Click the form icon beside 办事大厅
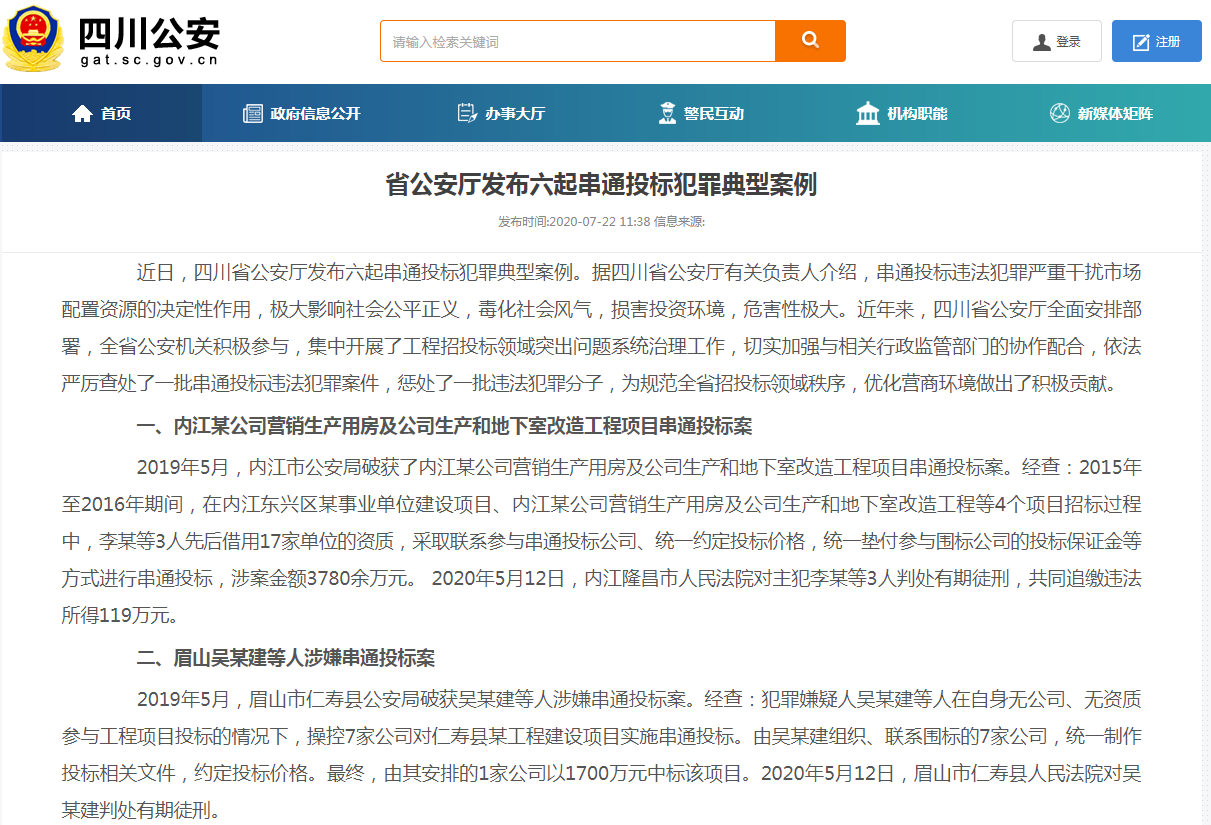This screenshot has height=825, width=1211. tap(467, 113)
